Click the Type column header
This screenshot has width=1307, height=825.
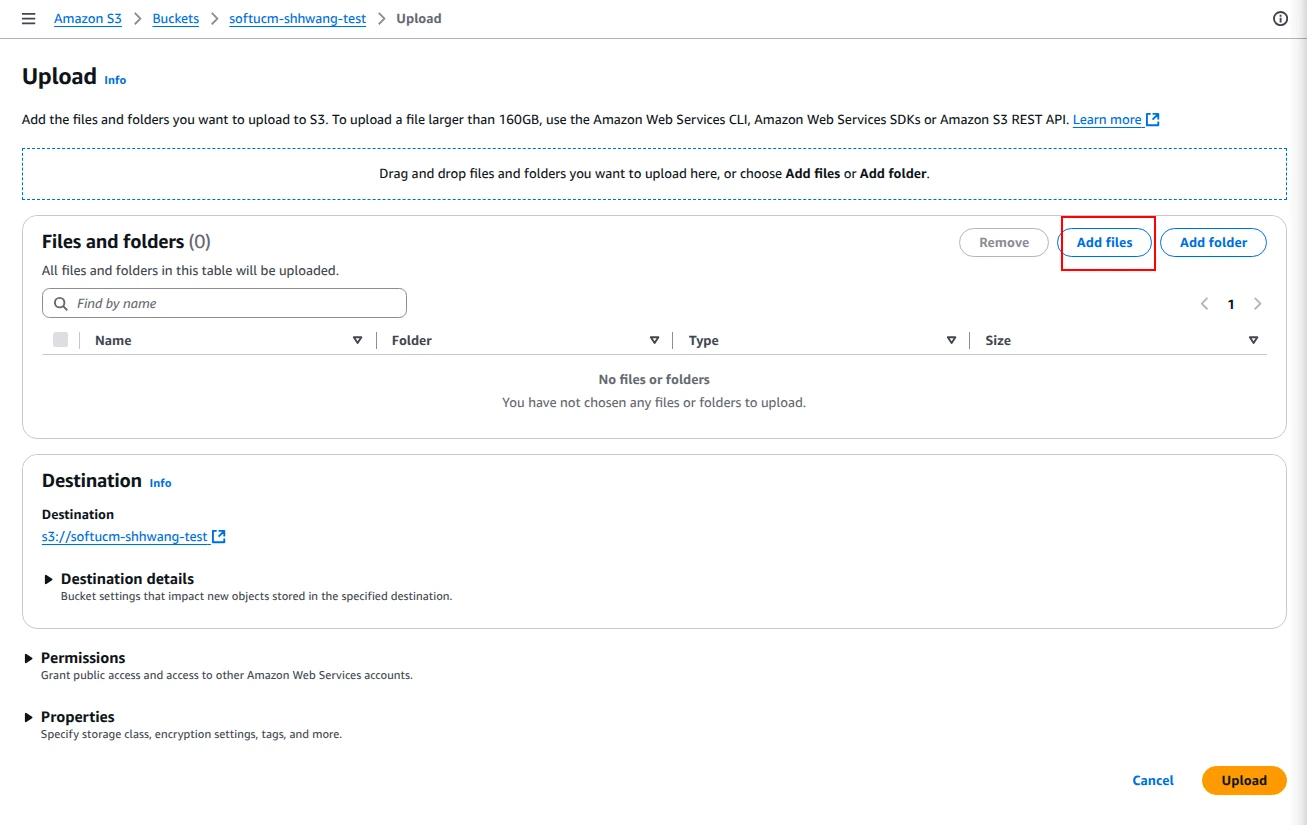[x=704, y=341]
